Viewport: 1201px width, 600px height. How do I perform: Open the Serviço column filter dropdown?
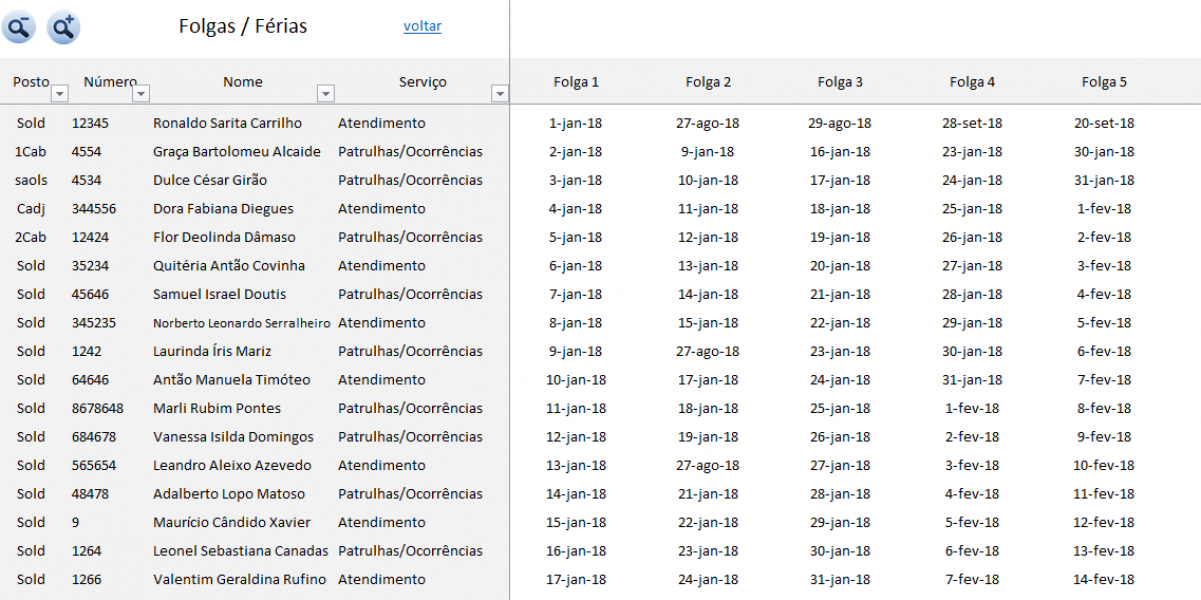click(x=500, y=93)
